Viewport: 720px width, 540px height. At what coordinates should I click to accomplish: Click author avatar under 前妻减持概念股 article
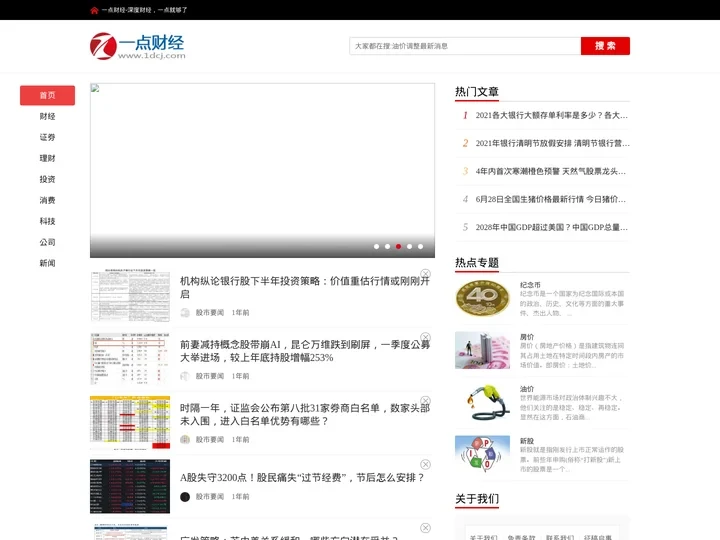click(x=185, y=376)
